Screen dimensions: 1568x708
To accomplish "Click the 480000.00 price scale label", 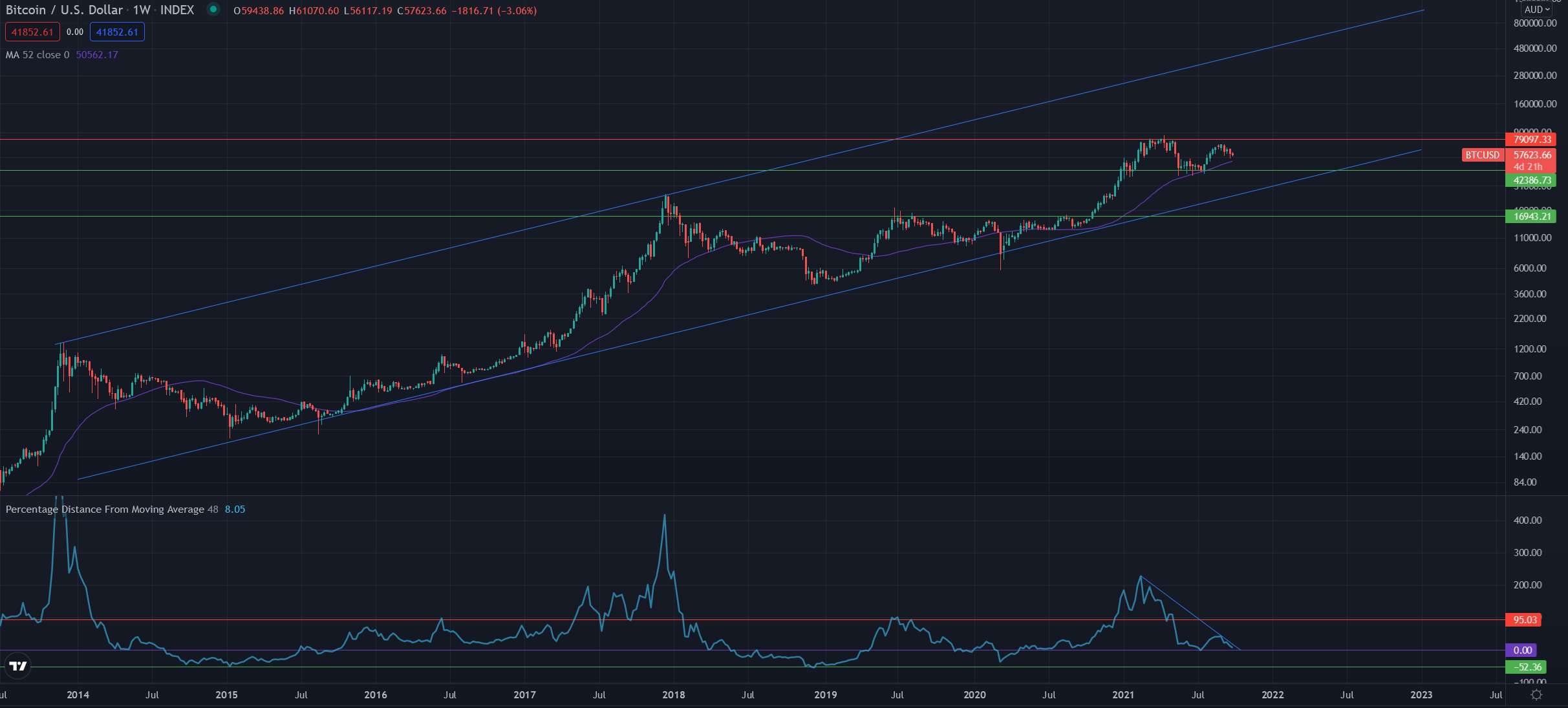I will [x=1535, y=48].
